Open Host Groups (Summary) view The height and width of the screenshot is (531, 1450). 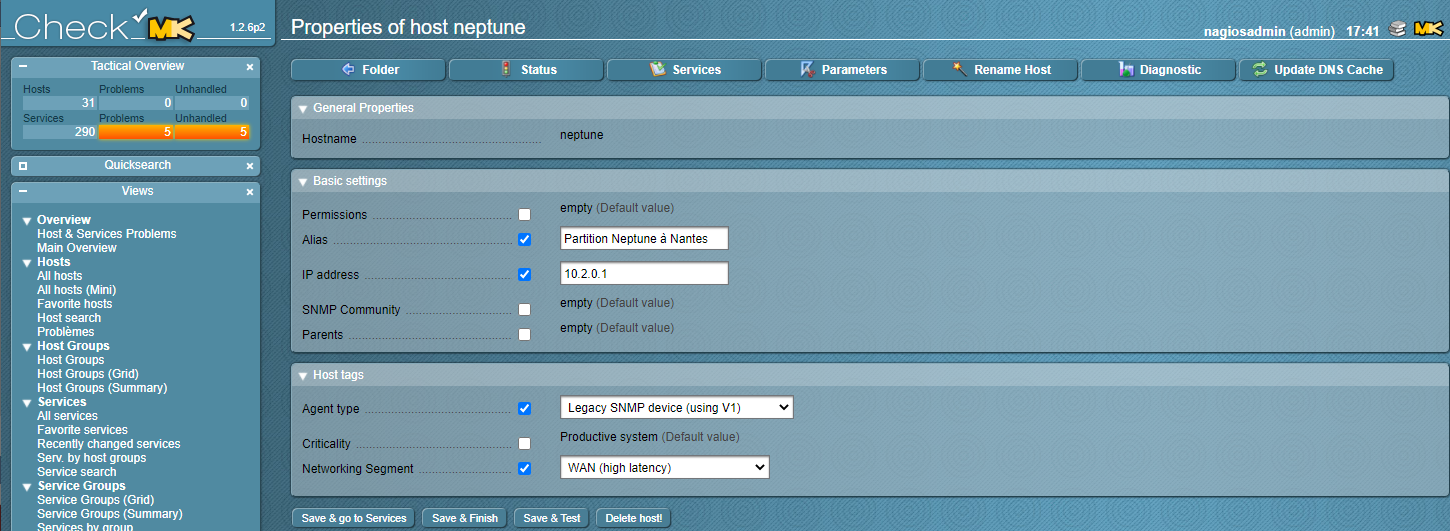point(102,388)
